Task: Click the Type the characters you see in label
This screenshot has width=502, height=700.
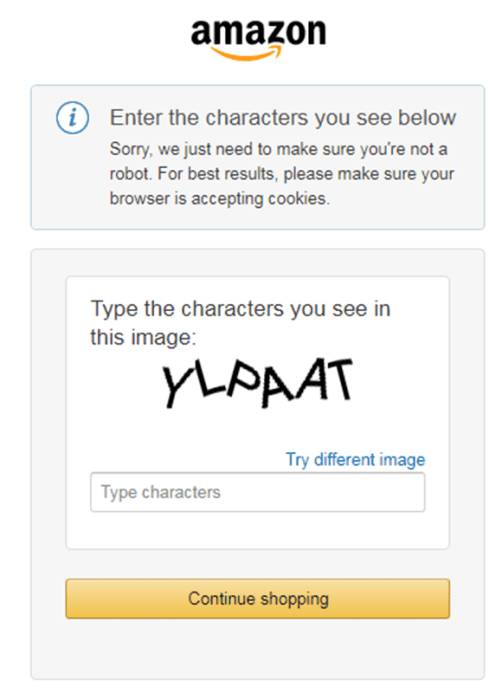Action: pos(241,309)
